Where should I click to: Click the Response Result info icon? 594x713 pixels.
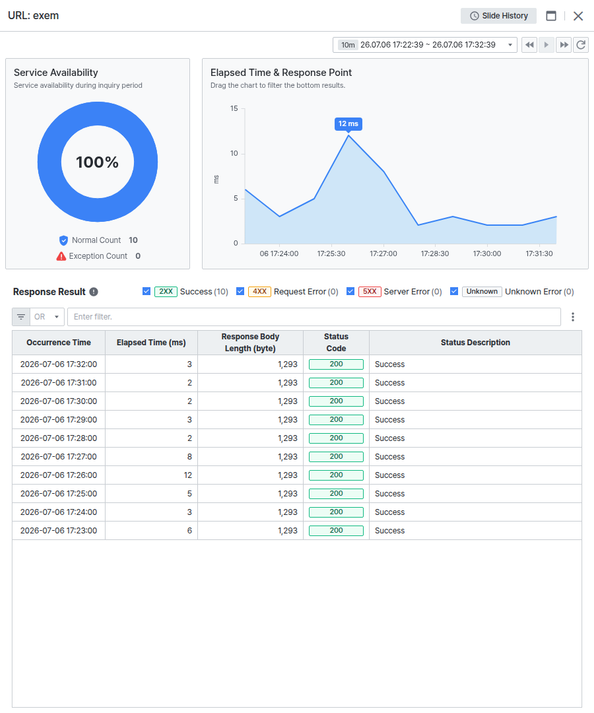(94, 292)
